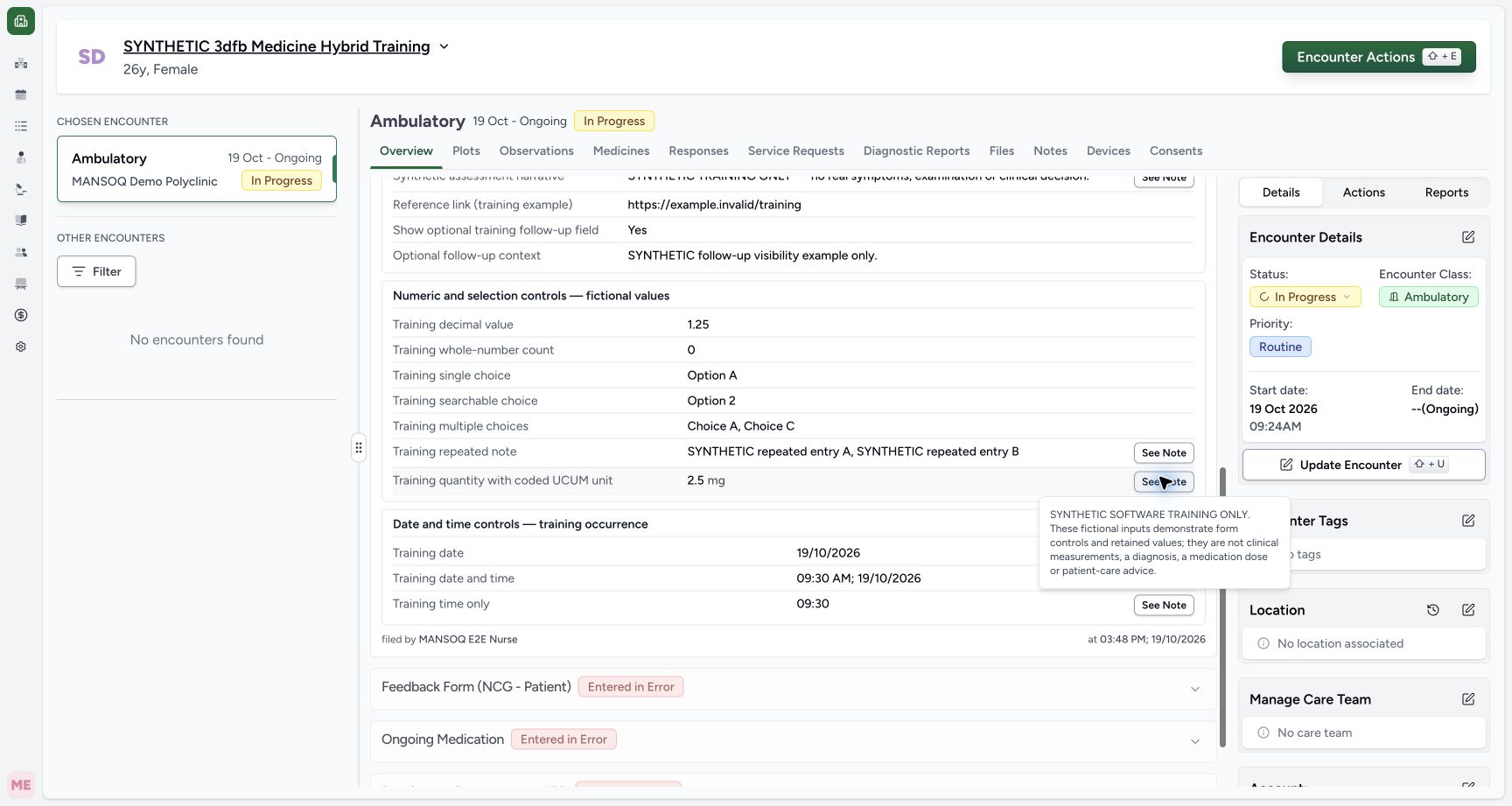1512x806 pixels.
Task: Click the Update Encounter button
Action: pos(1363,465)
